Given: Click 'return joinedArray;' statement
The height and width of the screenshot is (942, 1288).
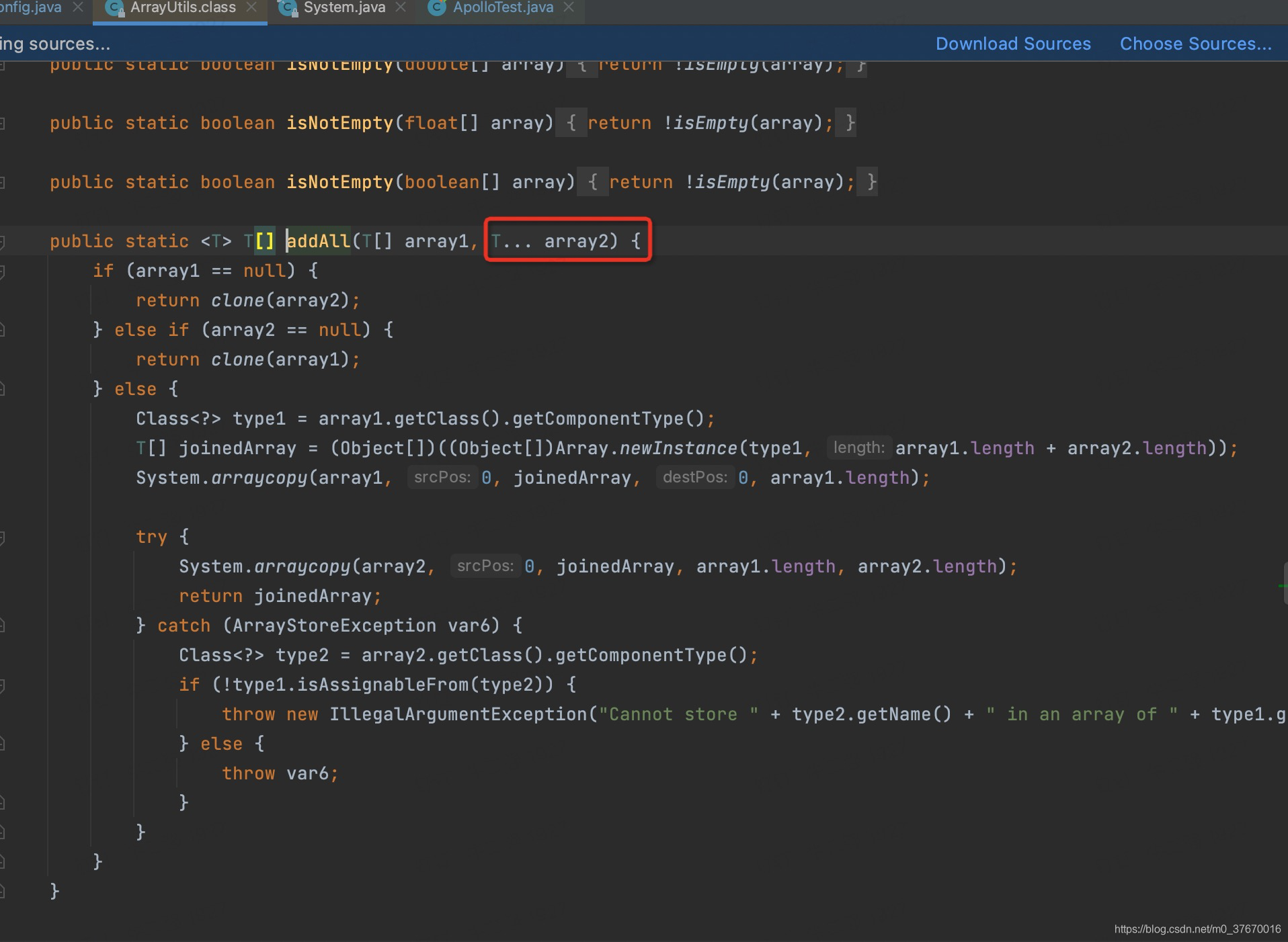Looking at the screenshot, I should tap(280, 596).
